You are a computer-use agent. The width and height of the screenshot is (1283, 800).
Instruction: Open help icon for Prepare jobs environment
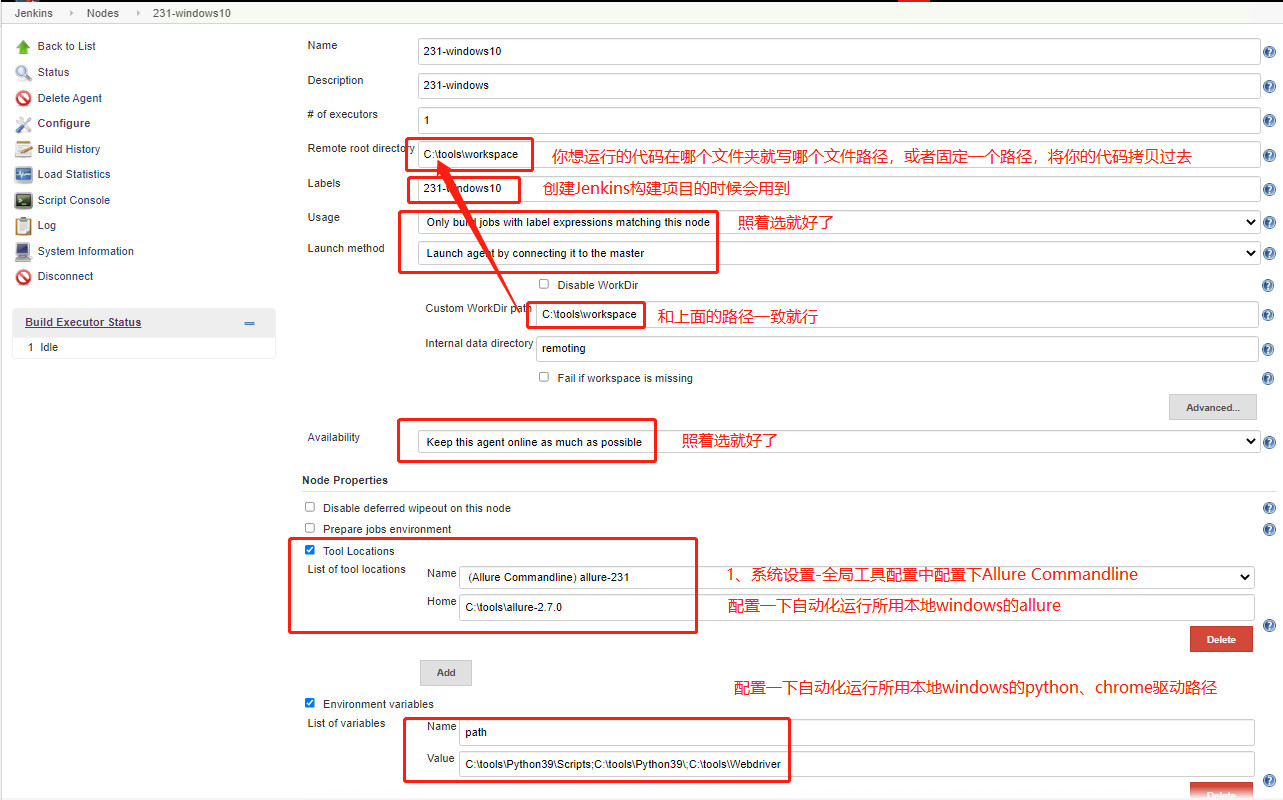(x=1269, y=530)
